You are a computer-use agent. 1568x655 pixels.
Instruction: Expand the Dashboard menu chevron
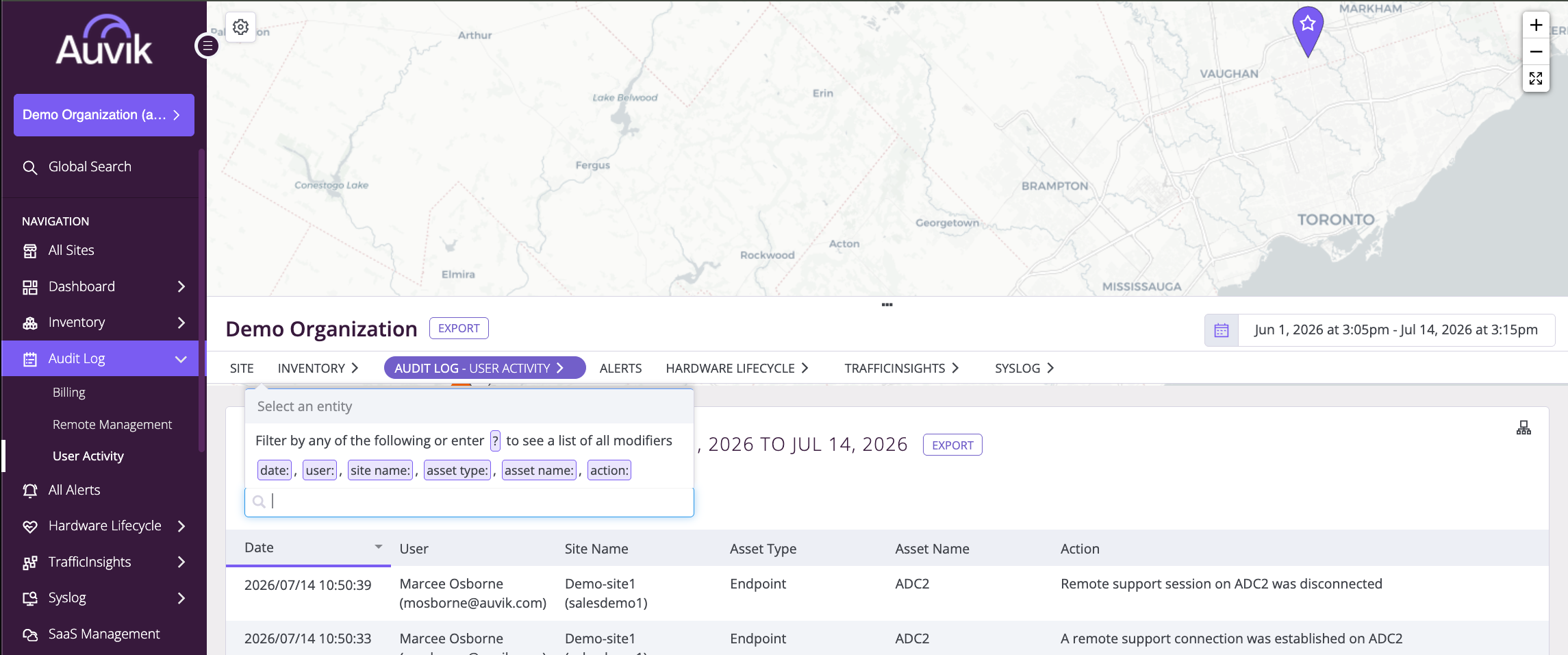(181, 286)
